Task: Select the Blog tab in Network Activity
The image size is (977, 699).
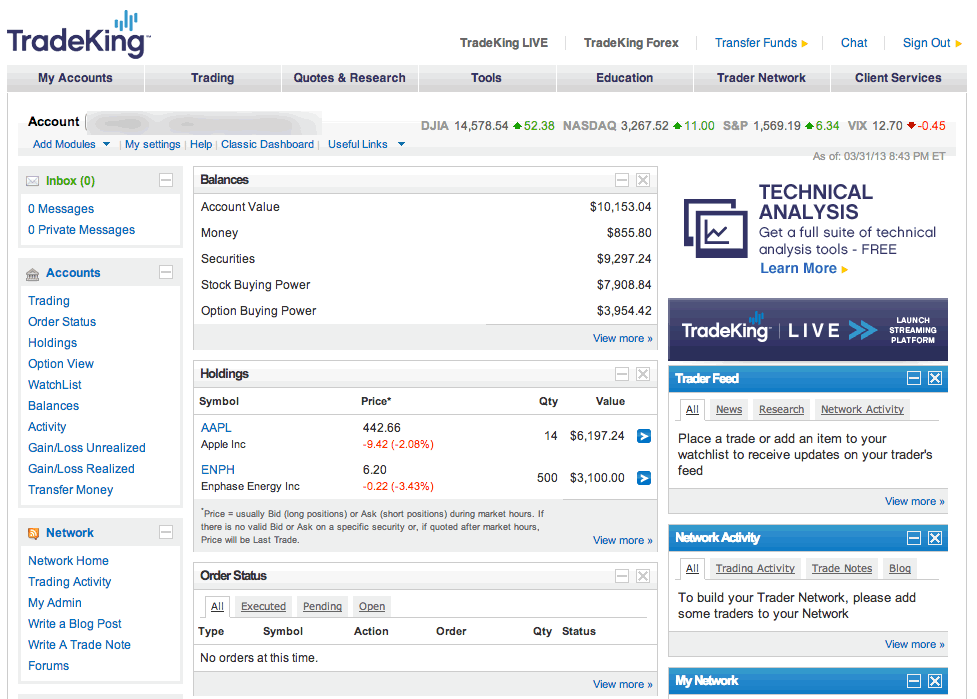Action: [900, 568]
